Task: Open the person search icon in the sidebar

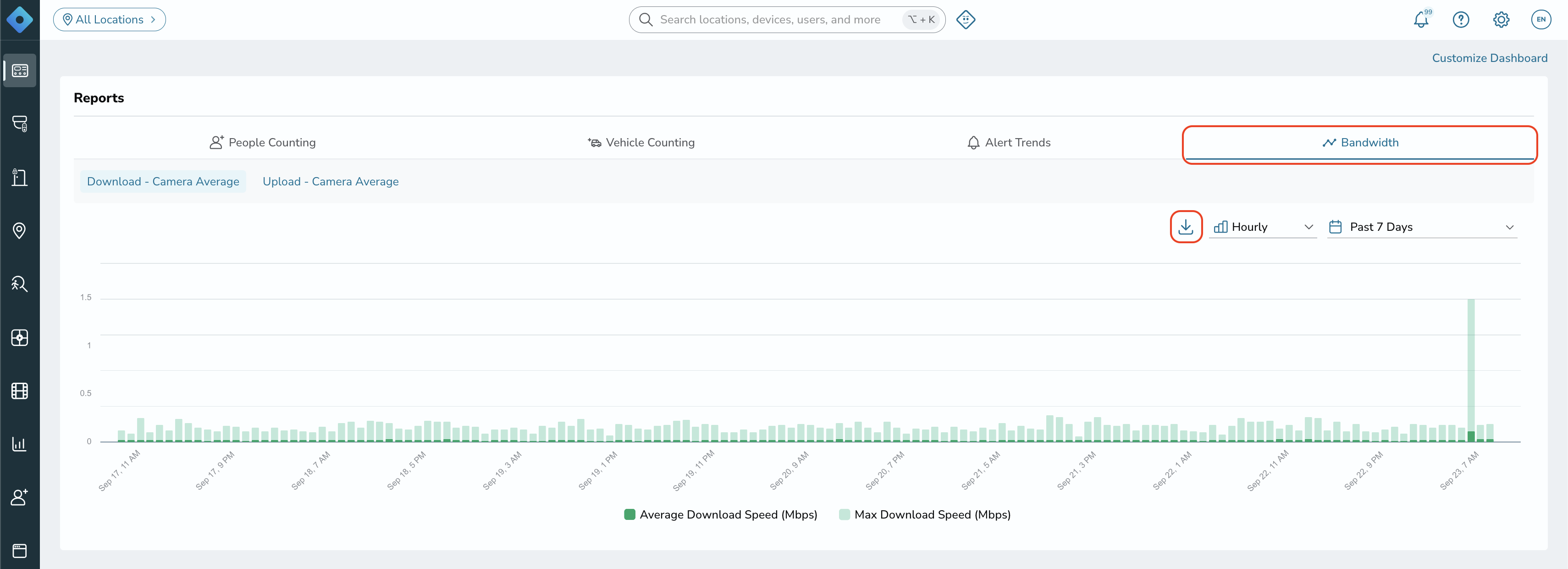Action: (19, 284)
